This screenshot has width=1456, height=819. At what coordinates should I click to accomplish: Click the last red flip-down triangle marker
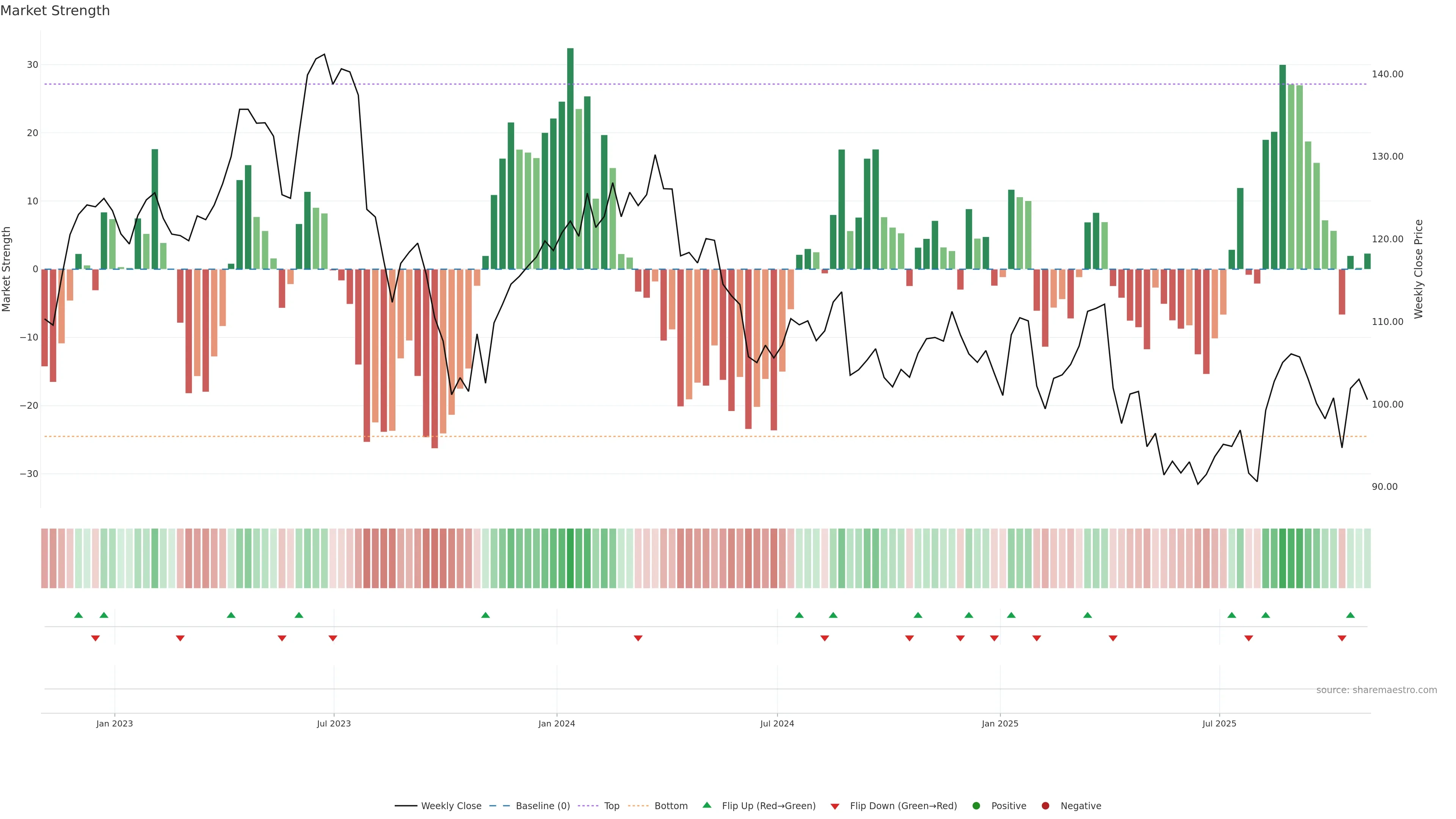1342,638
